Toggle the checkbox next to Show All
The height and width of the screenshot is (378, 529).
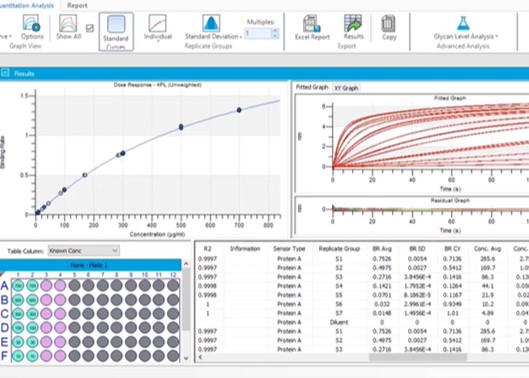coord(90,28)
